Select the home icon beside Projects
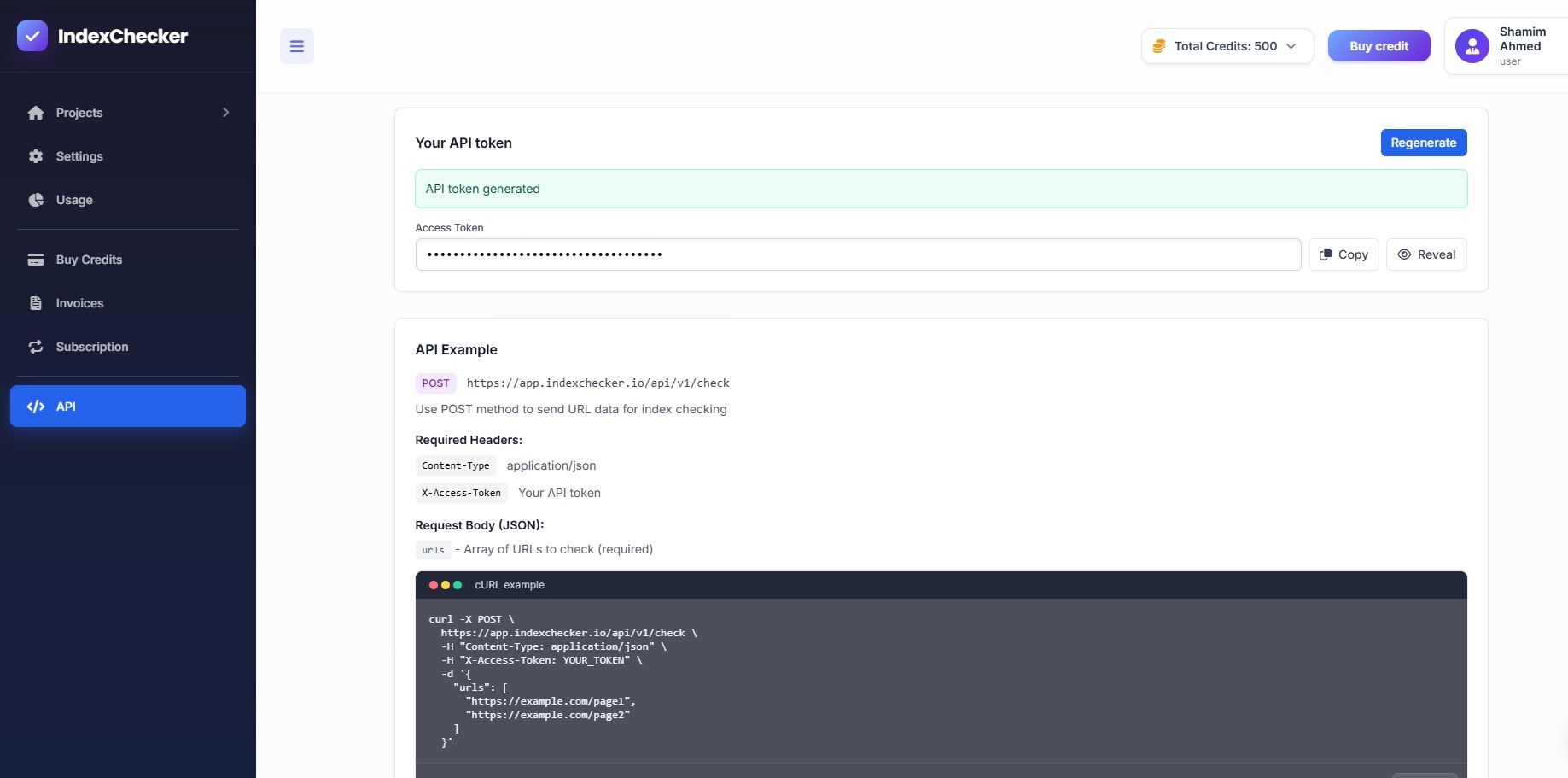Screen dimensions: 1568x778 36,113
